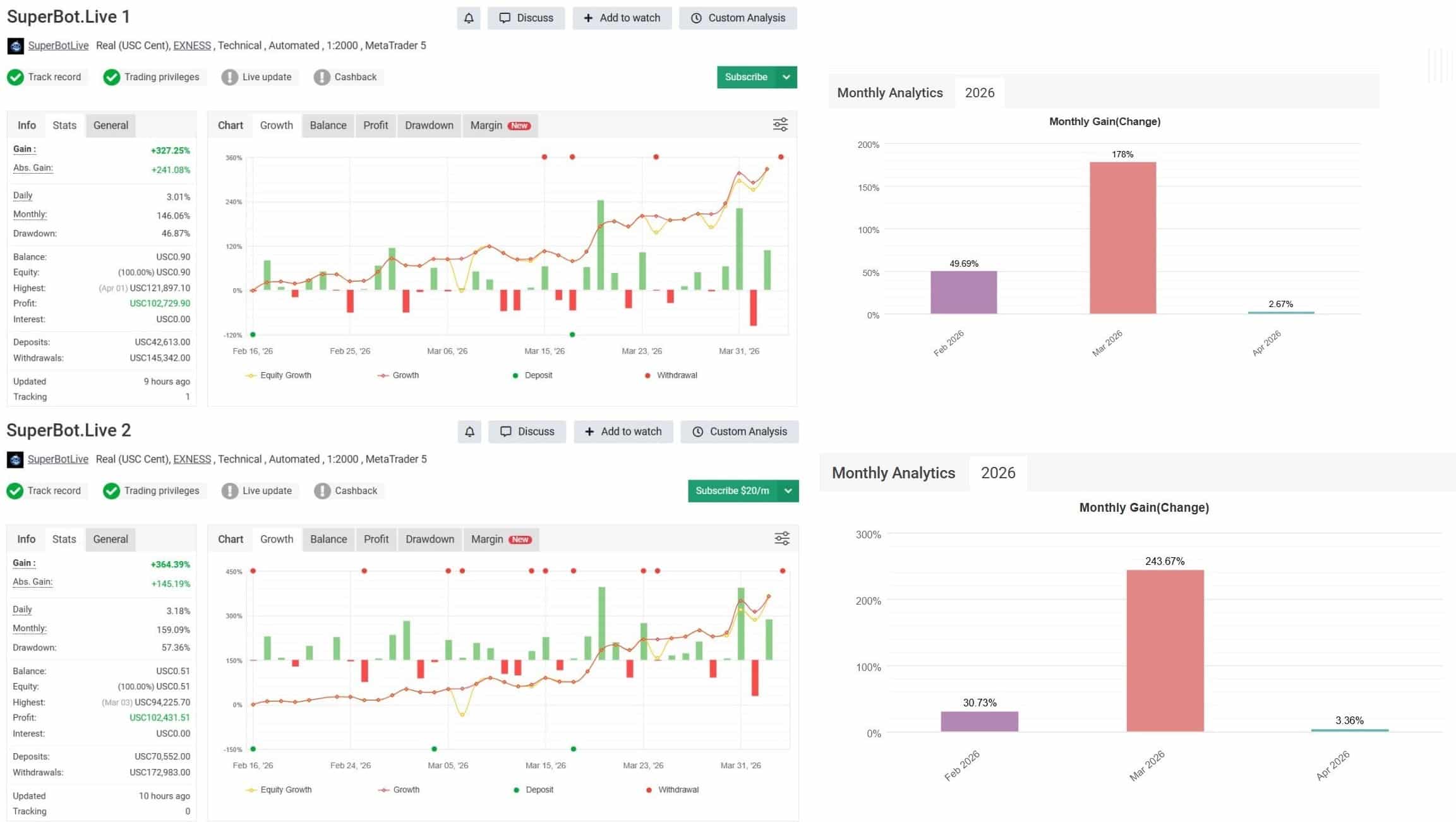Click Custom Analysis button for SuperBot.Live 1
This screenshot has height=822, width=1456.
click(738, 18)
